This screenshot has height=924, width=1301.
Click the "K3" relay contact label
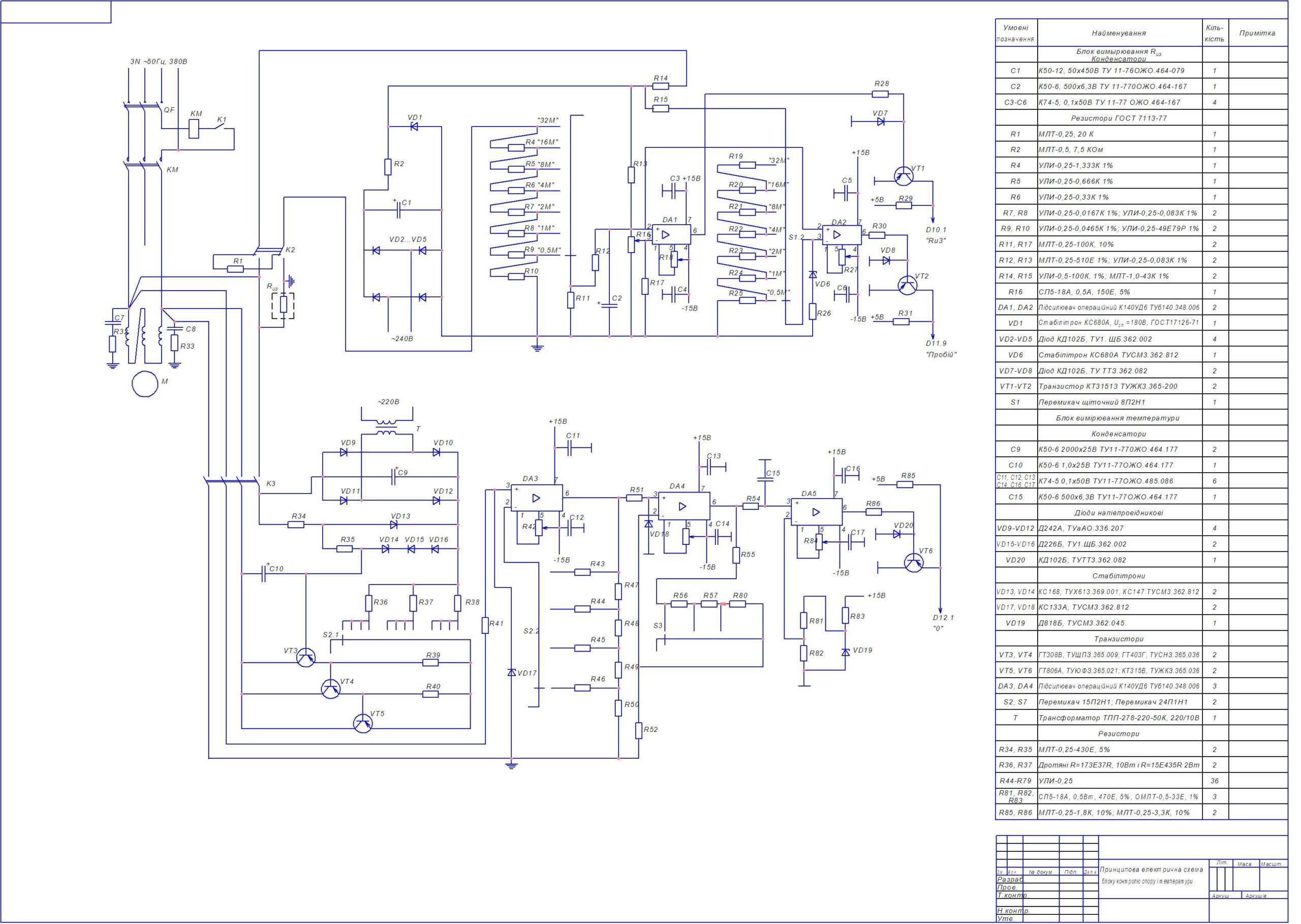(271, 484)
